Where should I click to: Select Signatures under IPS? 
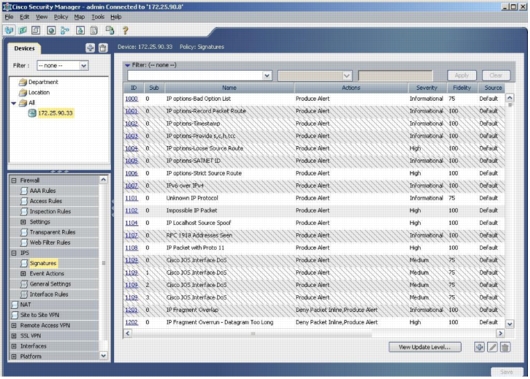[x=43, y=263]
